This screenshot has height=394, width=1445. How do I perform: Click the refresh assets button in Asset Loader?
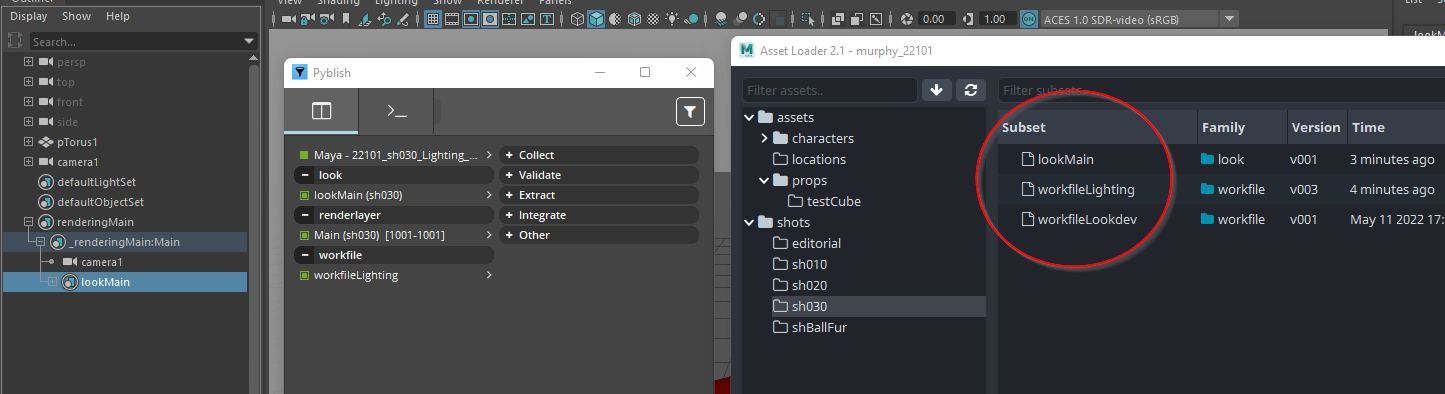[x=970, y=90]
